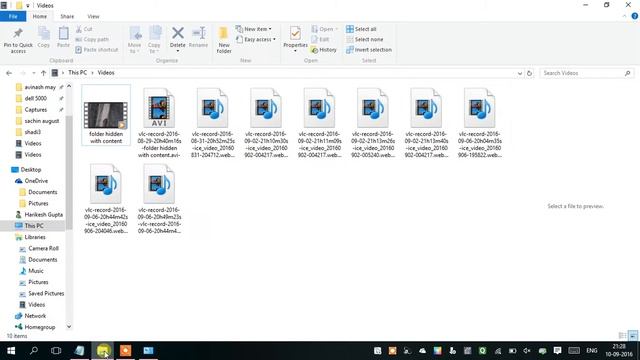
Task: Click the Back navigation arrow
Action: [9, 73]
